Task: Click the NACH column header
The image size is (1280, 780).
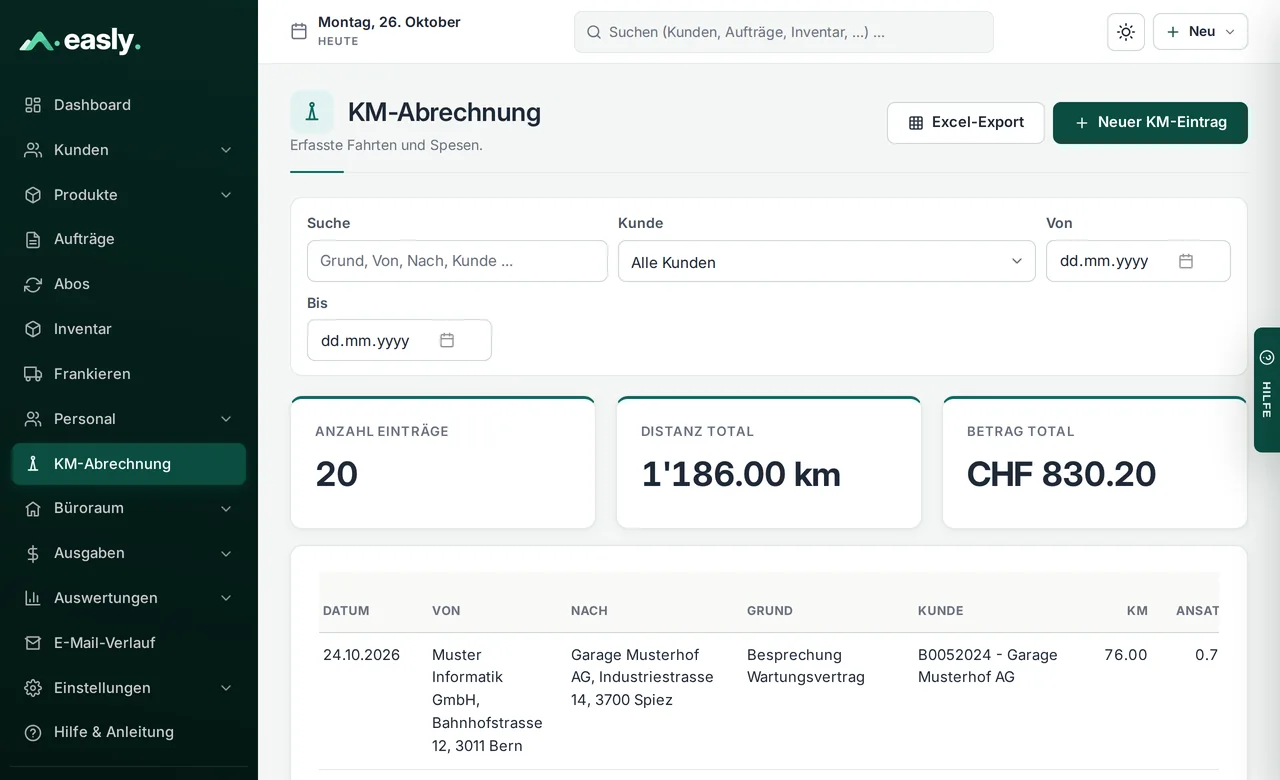Action: tap(589, 610)
